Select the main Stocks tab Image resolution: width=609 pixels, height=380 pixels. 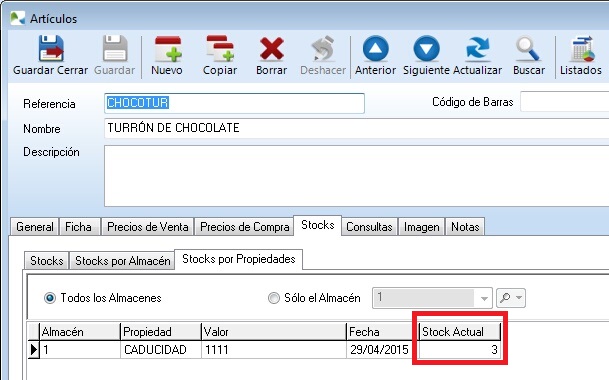[x=318, y=225]
